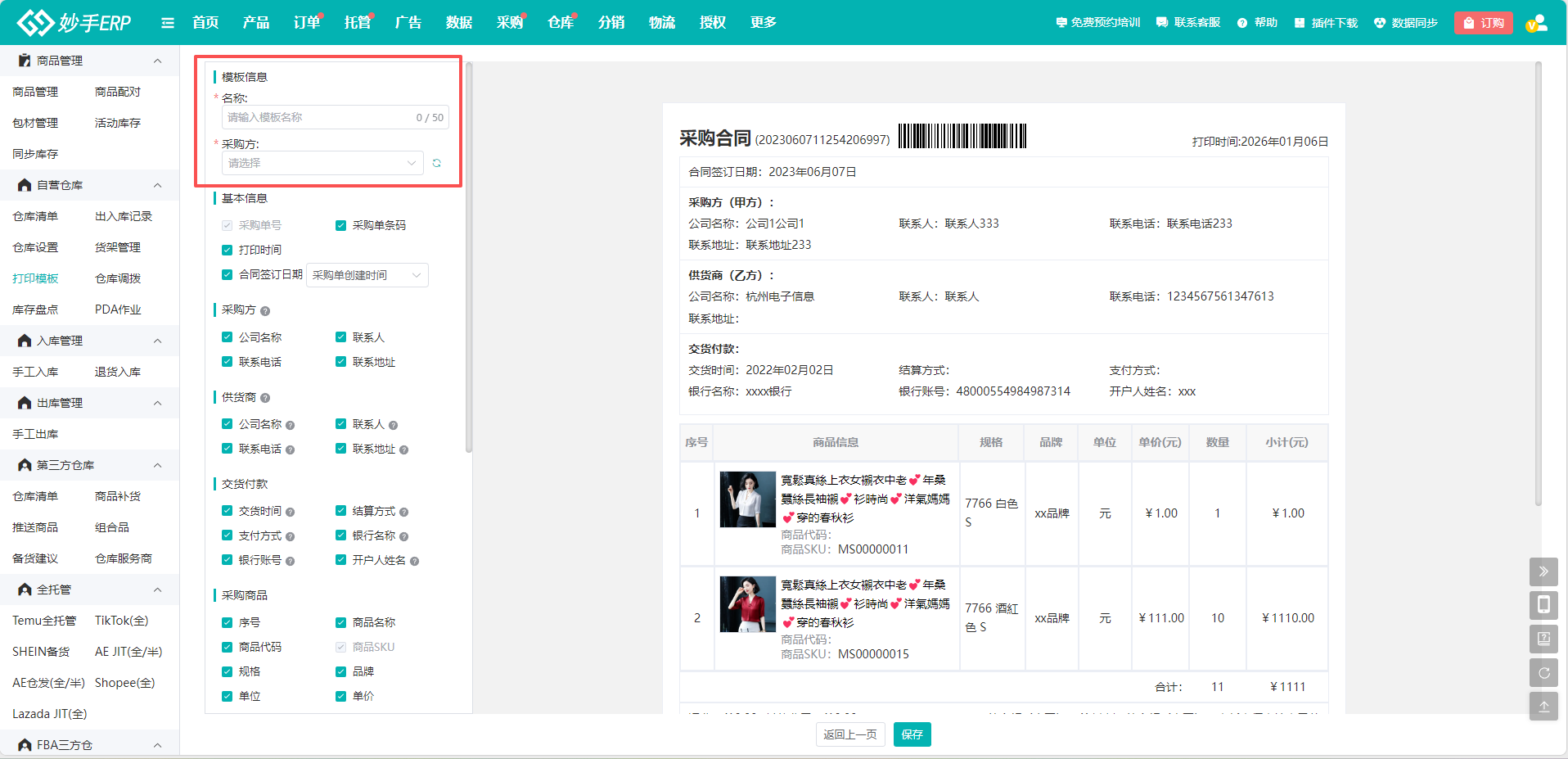1568x759 pixels.
Task: Click the floating back-to-top arrow icon
Action: point(1543,706)
